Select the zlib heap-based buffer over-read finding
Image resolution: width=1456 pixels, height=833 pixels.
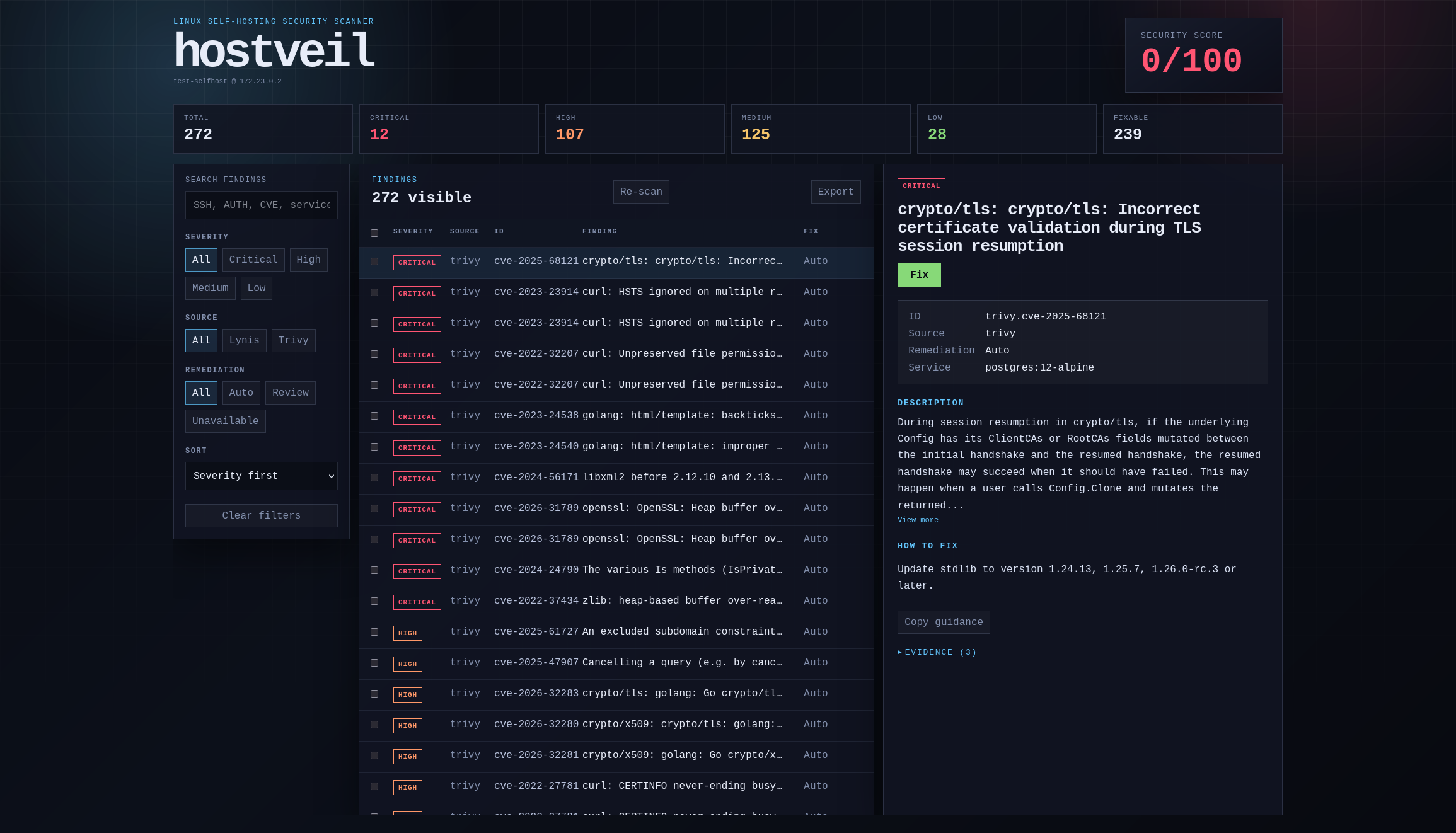[616, 601]
